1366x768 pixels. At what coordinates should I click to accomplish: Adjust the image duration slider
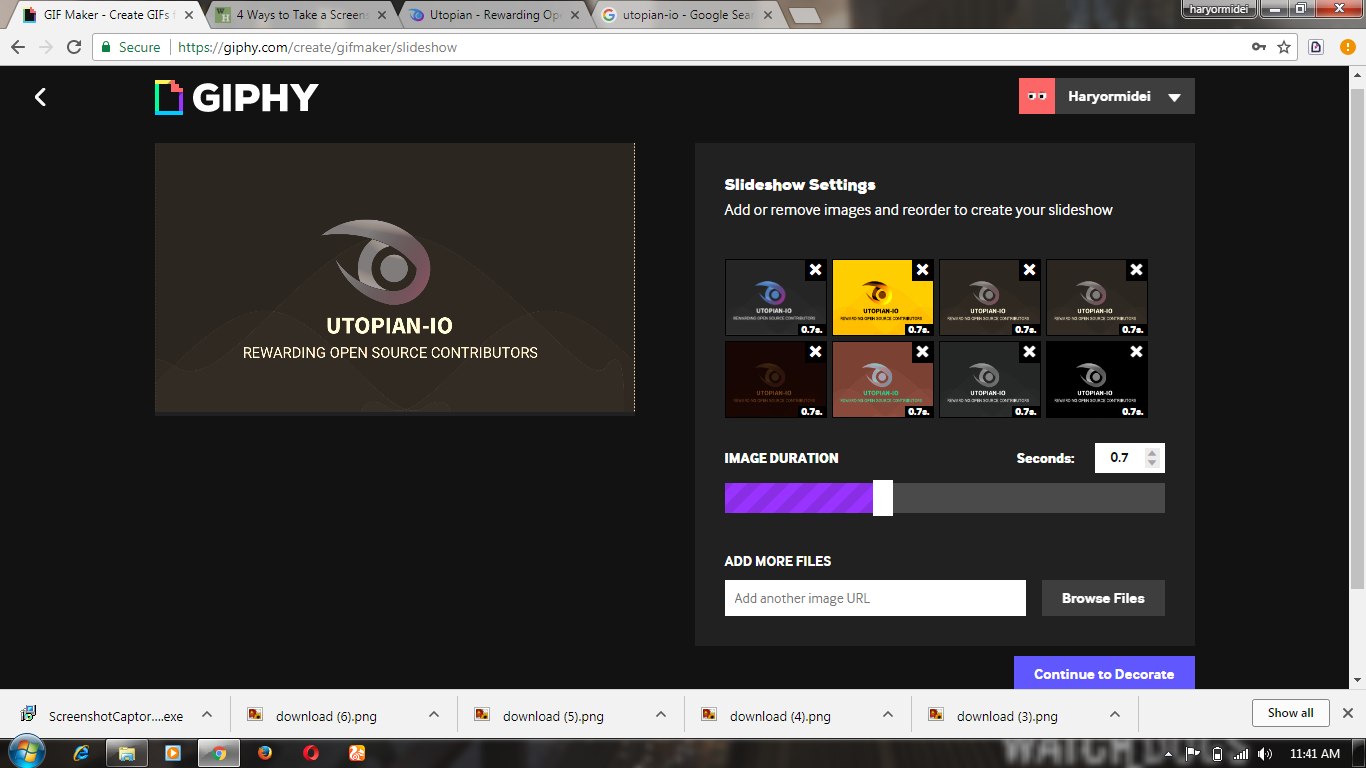pyautogui.click(x=881, y=497)
